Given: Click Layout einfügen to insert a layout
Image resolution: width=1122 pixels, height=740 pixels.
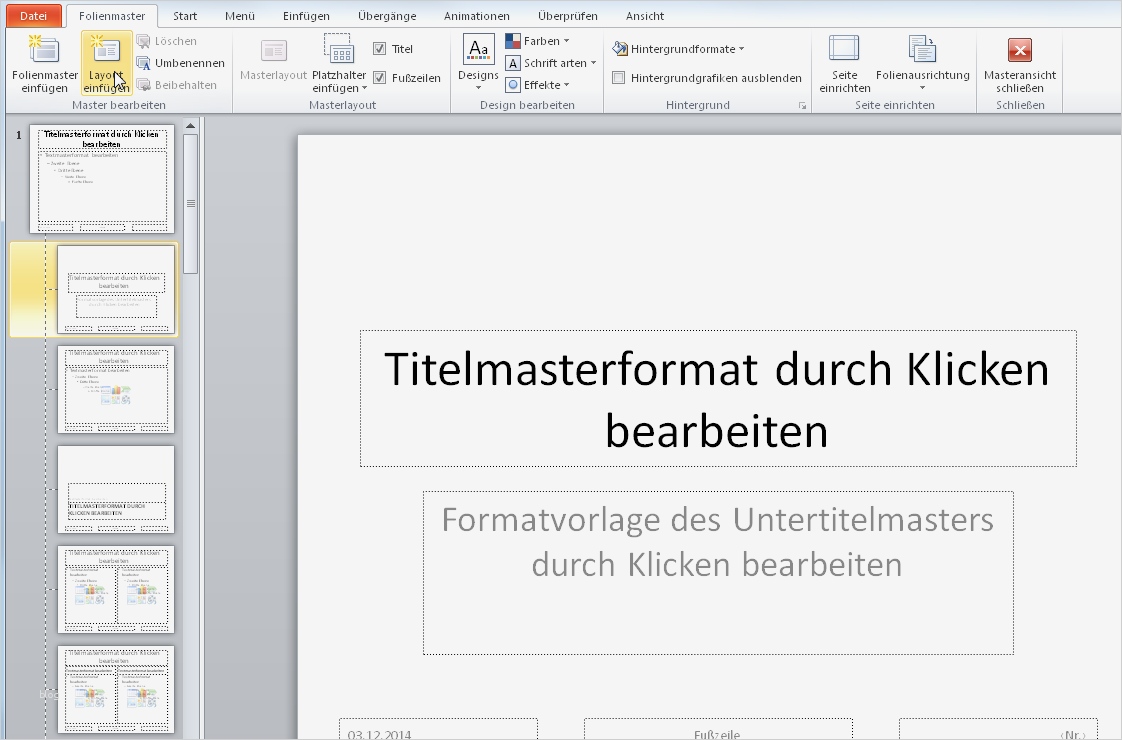Looking at the screenshot, I should [105, 62].
